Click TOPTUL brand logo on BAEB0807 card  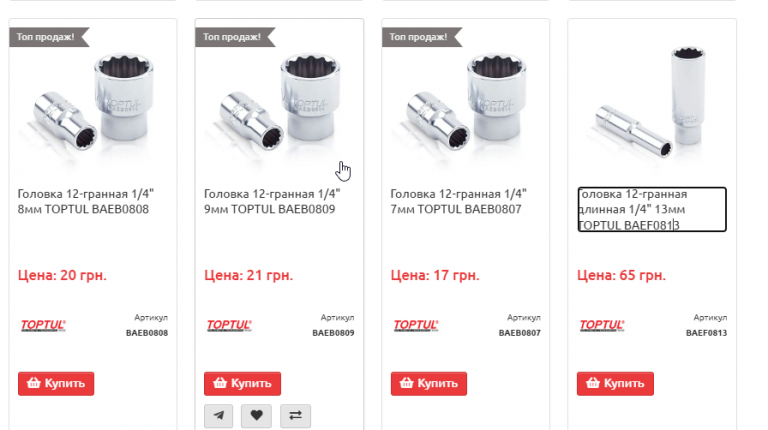[x=416, y=325]
